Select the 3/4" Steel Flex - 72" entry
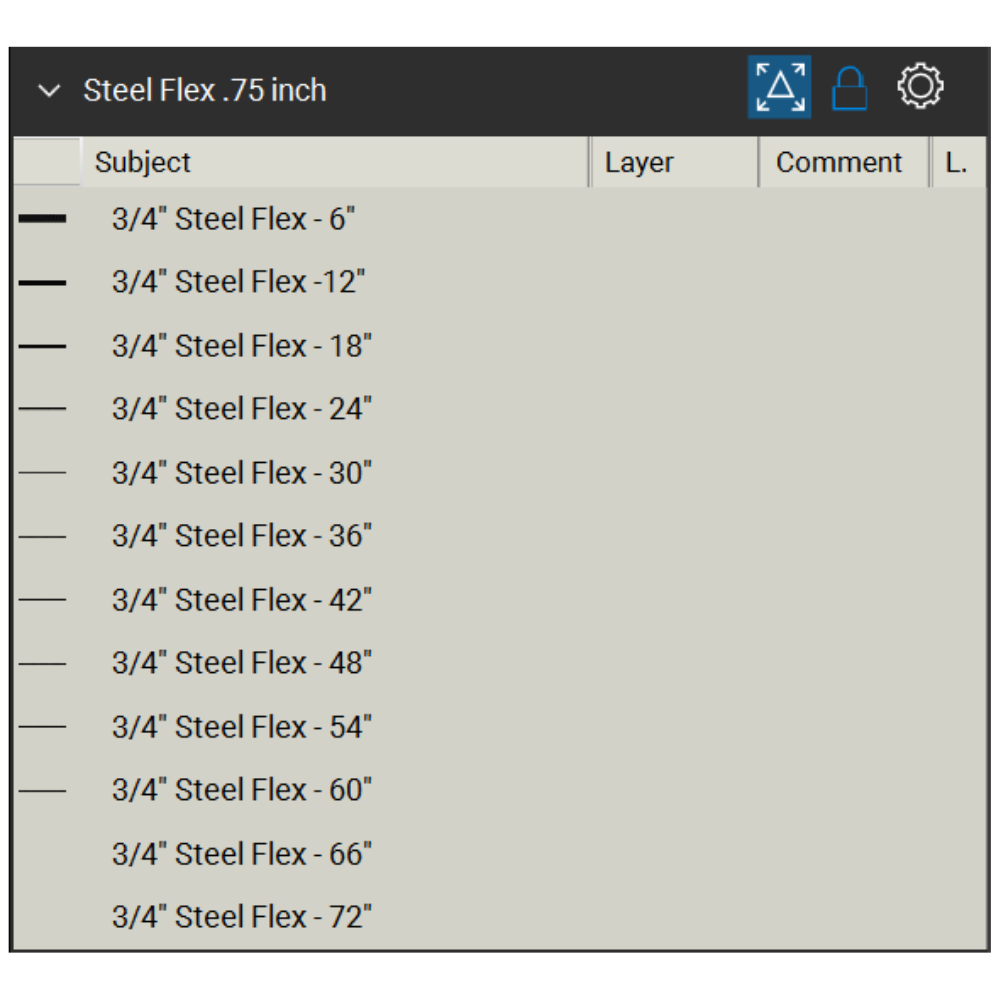 (x=242, y=917)
